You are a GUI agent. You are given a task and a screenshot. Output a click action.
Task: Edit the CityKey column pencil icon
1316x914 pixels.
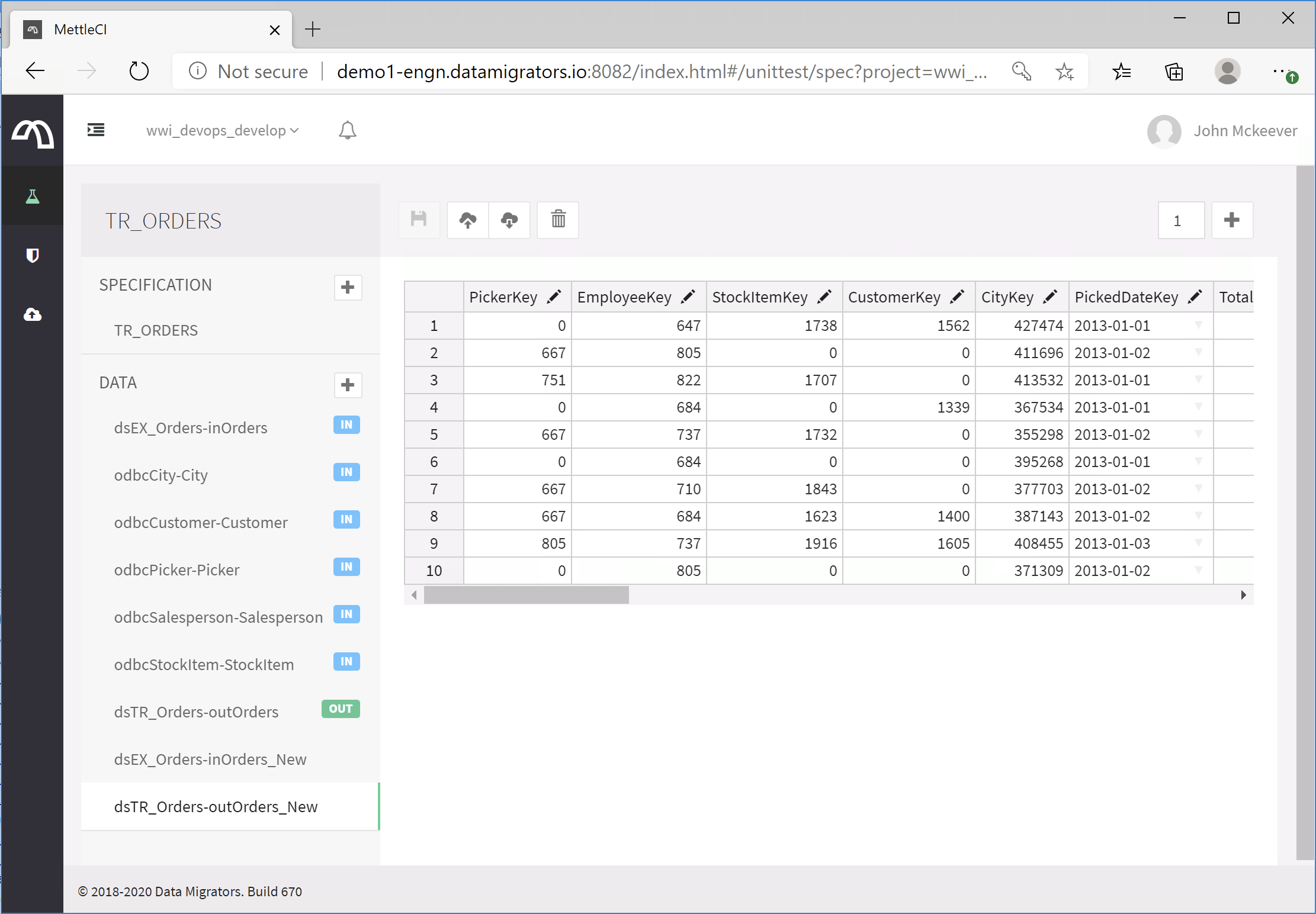pos(1050,297)
